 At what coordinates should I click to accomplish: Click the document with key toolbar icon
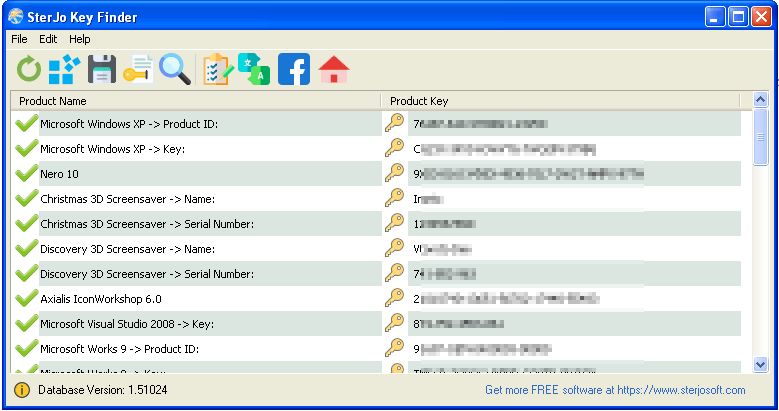tap(138, 69)
